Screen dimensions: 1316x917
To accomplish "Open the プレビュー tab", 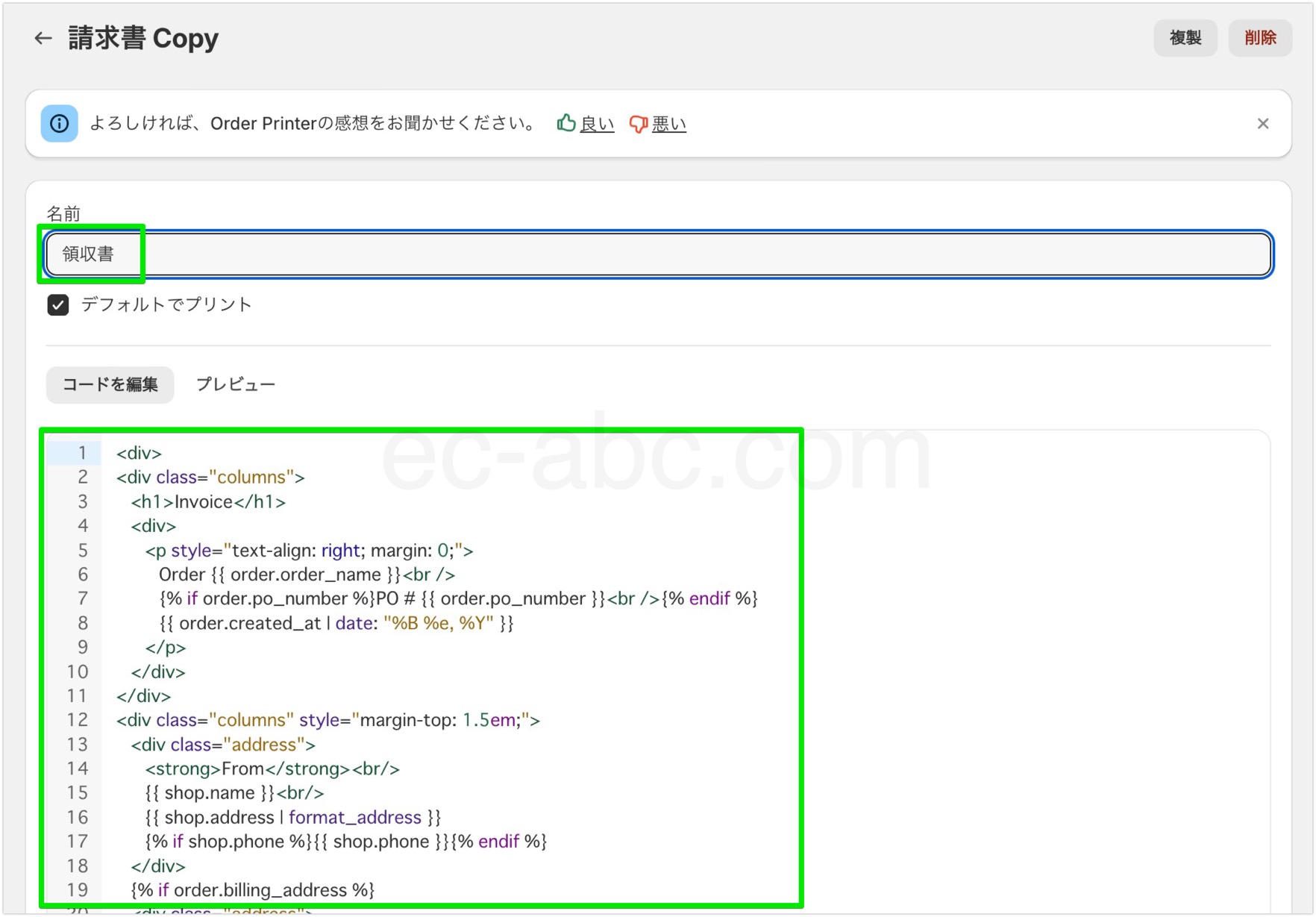I will [236, 385].
